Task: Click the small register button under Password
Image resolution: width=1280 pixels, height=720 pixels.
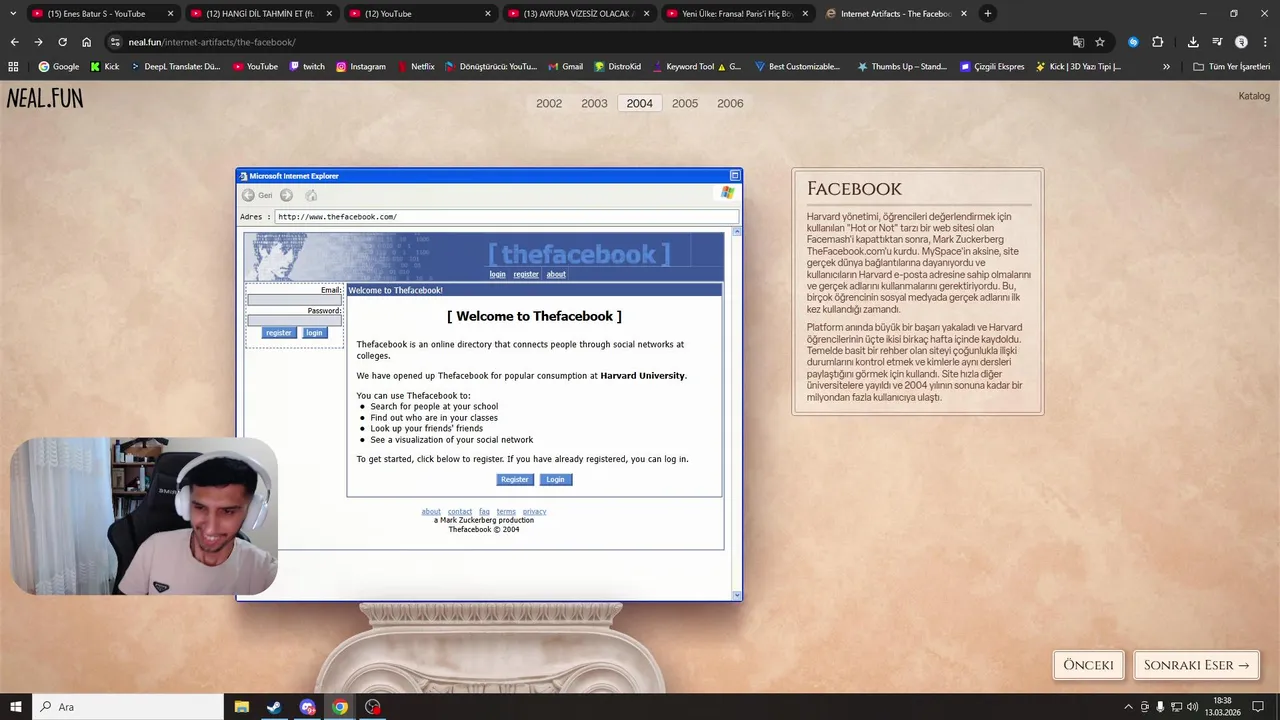Action: (x=279, y=333)
